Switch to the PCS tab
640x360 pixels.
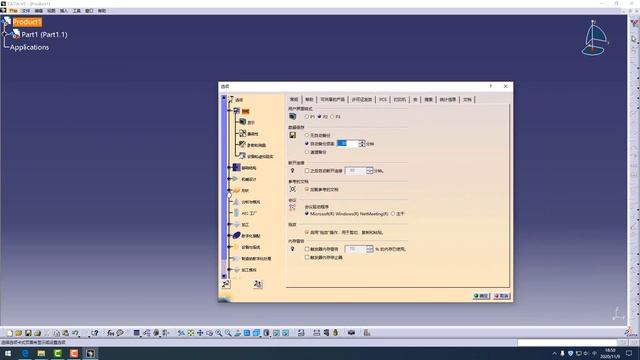click(382, 100)
